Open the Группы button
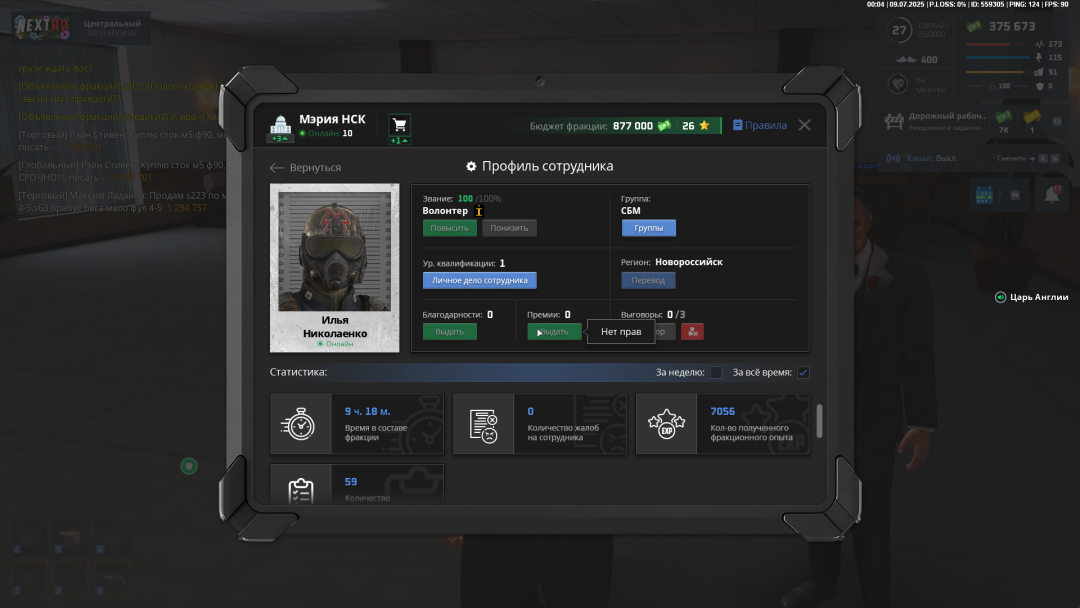Screen dimensions: 1080x608 pos(648,228)
